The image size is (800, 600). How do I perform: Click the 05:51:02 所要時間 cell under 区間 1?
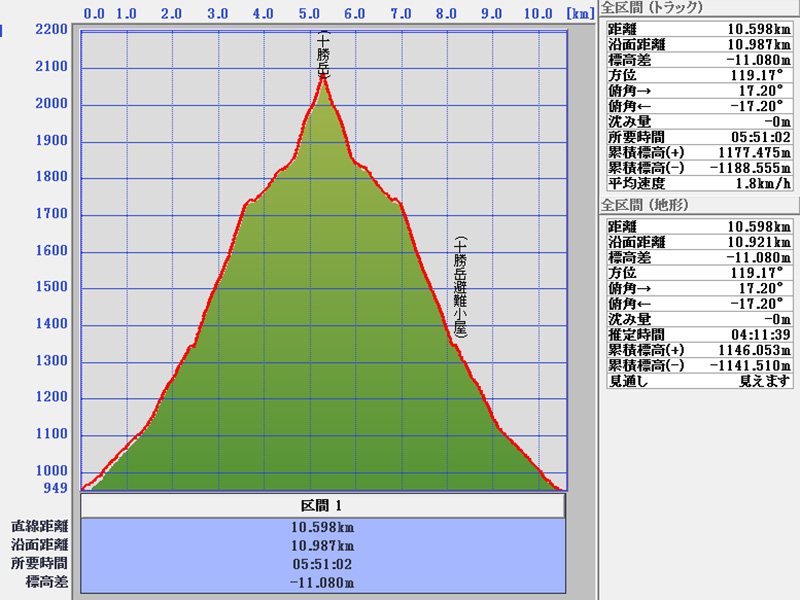click(322, 564)
